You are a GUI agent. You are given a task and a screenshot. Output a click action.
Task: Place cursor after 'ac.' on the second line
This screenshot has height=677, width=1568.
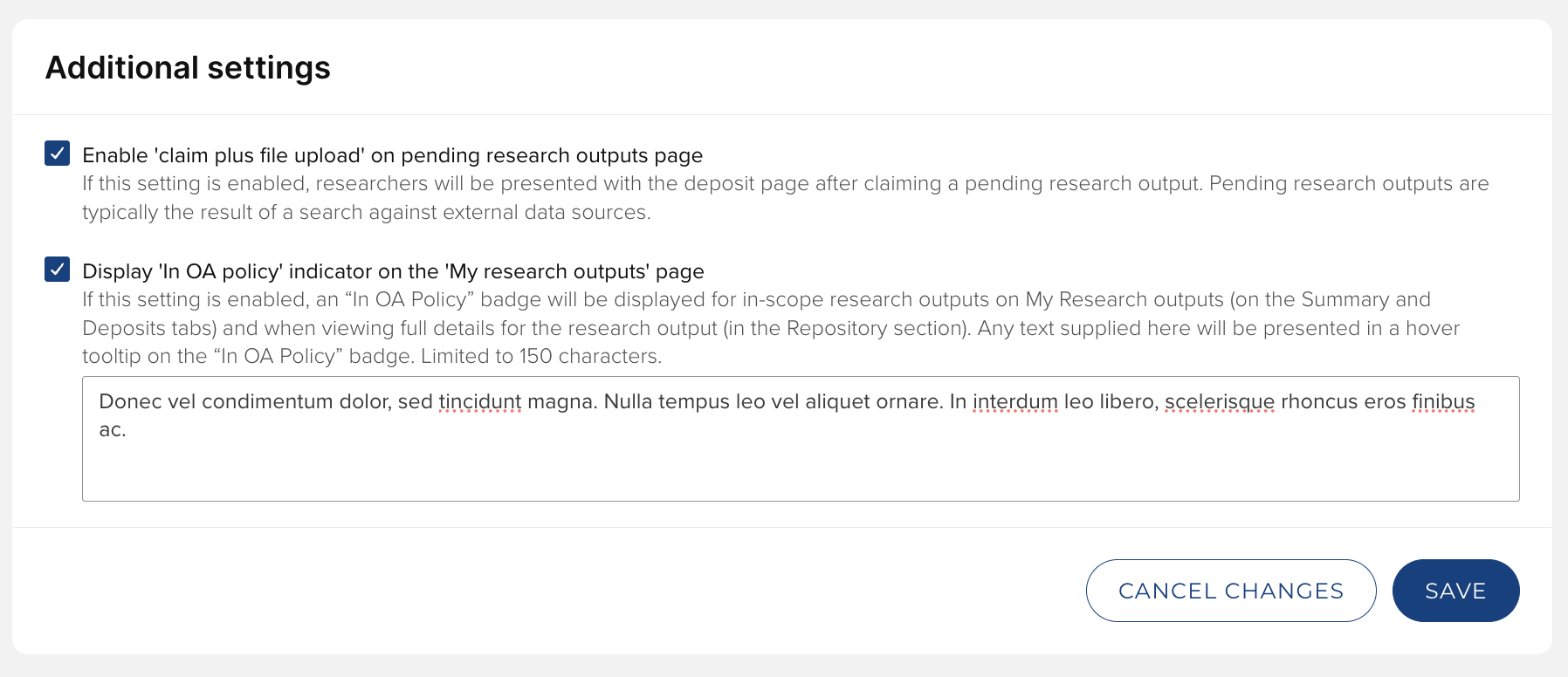click(127, 430)
